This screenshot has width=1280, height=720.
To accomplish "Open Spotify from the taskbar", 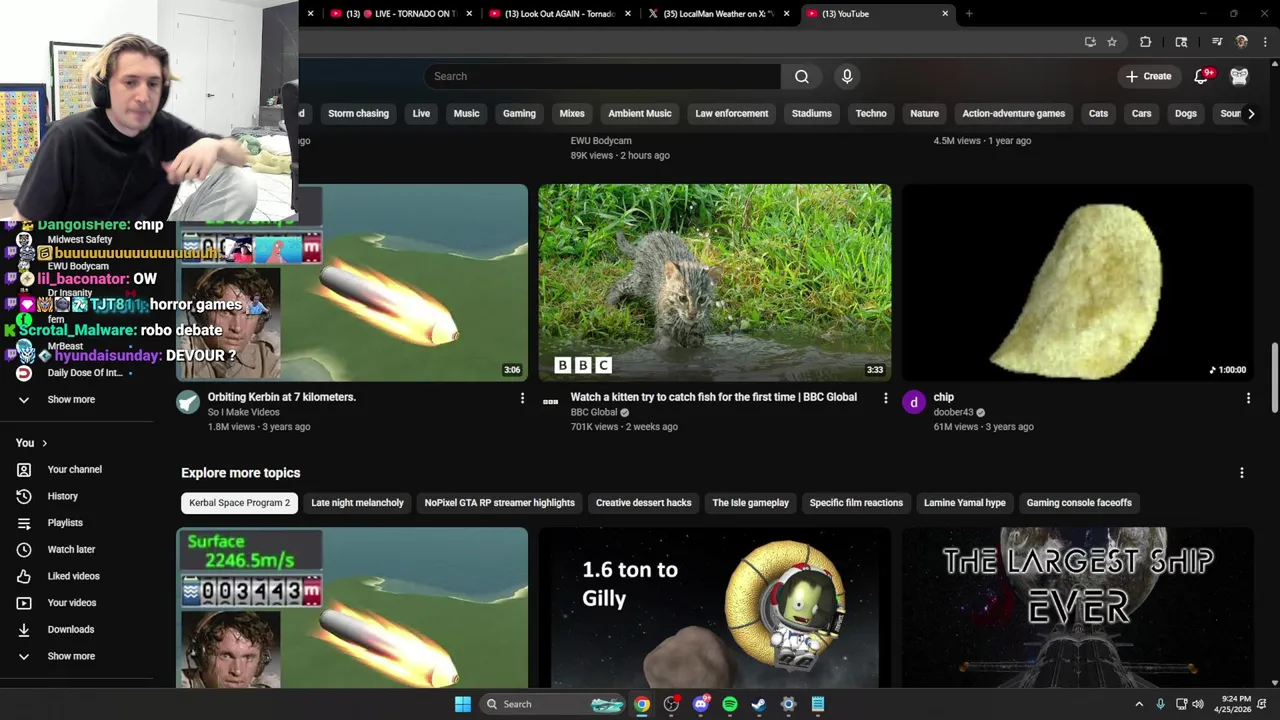I will 730,704.
